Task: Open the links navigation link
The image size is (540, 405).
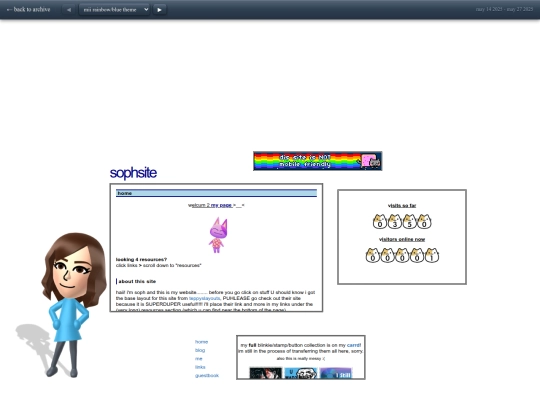Action: click(200, 367)
